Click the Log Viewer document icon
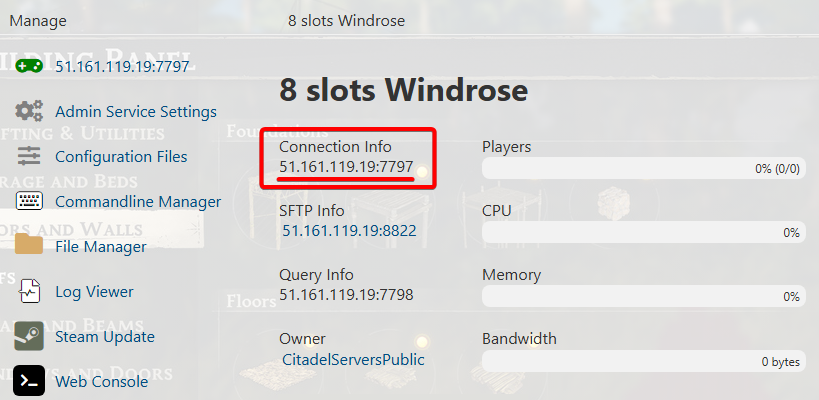 29,292
